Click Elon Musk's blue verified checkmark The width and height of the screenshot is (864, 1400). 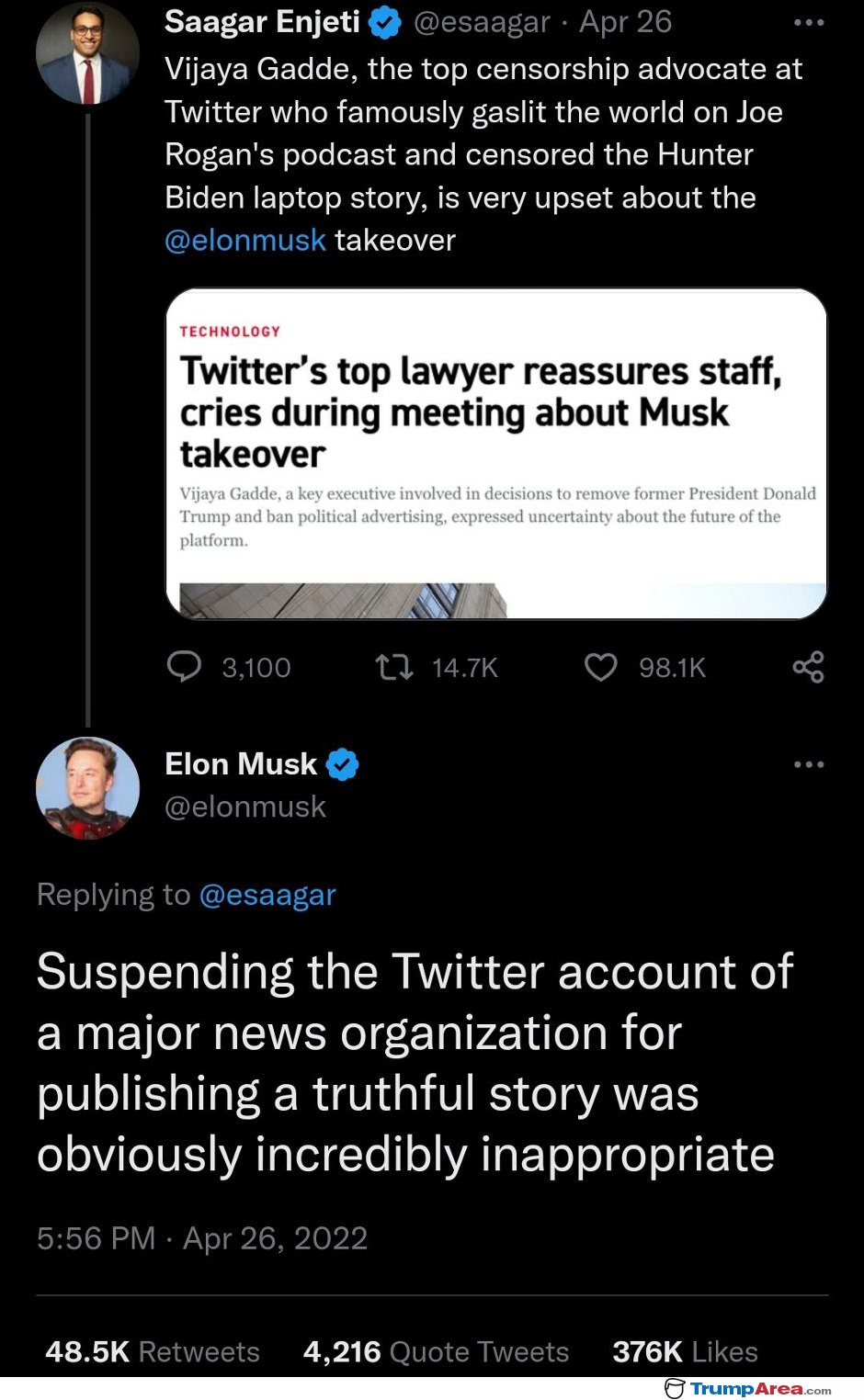tap(342, 764)
